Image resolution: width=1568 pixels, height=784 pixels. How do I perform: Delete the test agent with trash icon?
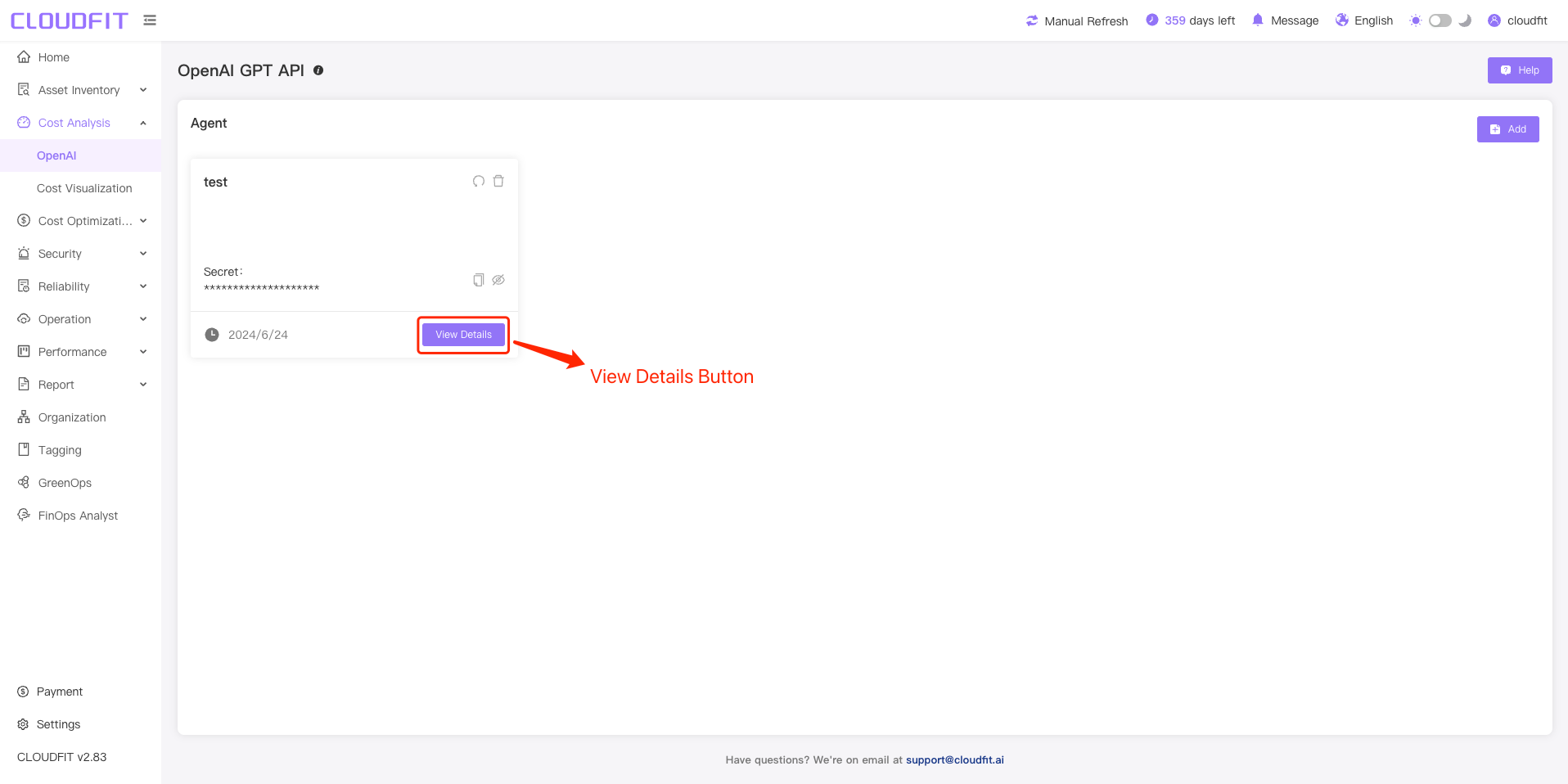pyautogui.click(x=498, y=181)
